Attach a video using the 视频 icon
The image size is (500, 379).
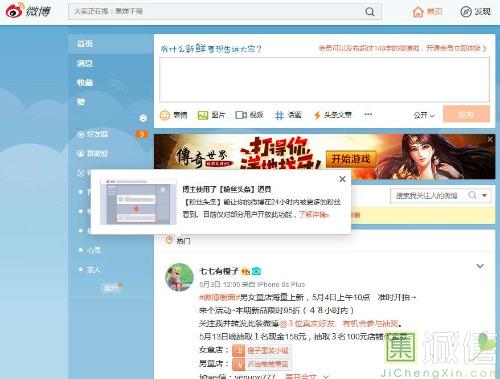(x=249, y=115)
